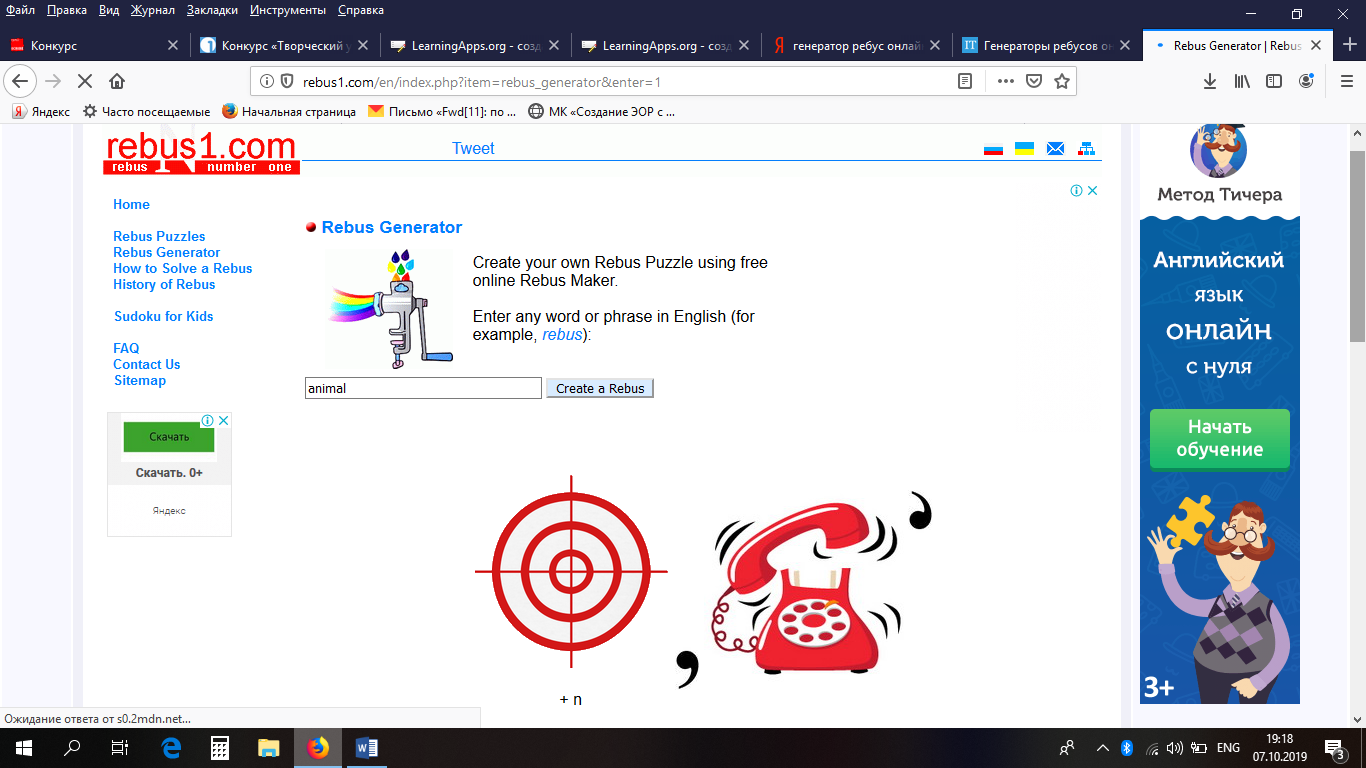The width and height of the screenshot is (1366, 768).
Task: Open the How to Solve a Rebus link
Action: 182,268
